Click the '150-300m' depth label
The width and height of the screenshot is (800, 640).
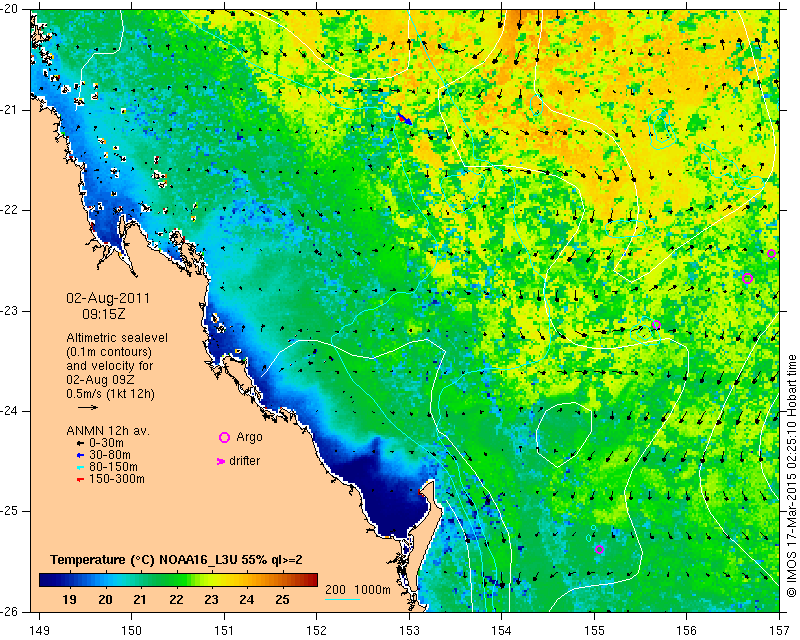(117, 479)
